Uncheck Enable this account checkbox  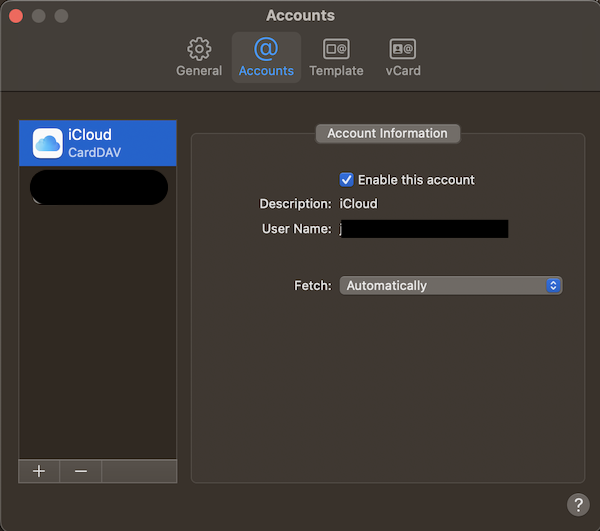[346, 180]
